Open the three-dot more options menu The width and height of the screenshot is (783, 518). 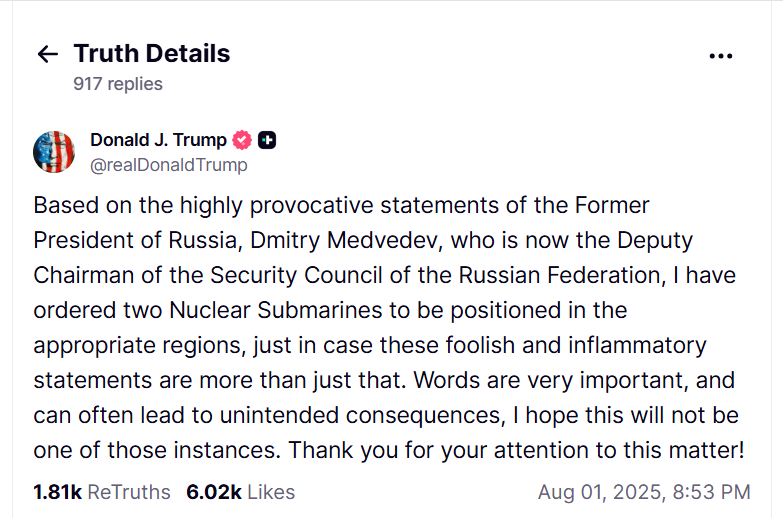click(721, 56)
